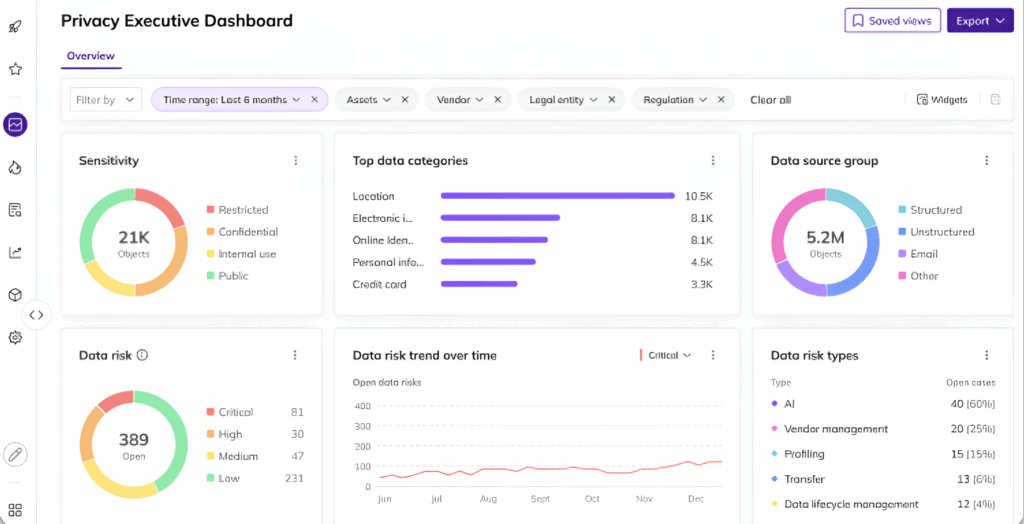This screenshot has height=524, width=1024.
Task: Open the Data source group three-dot menu
Action: pyautogui.click(x=986, y=161)
